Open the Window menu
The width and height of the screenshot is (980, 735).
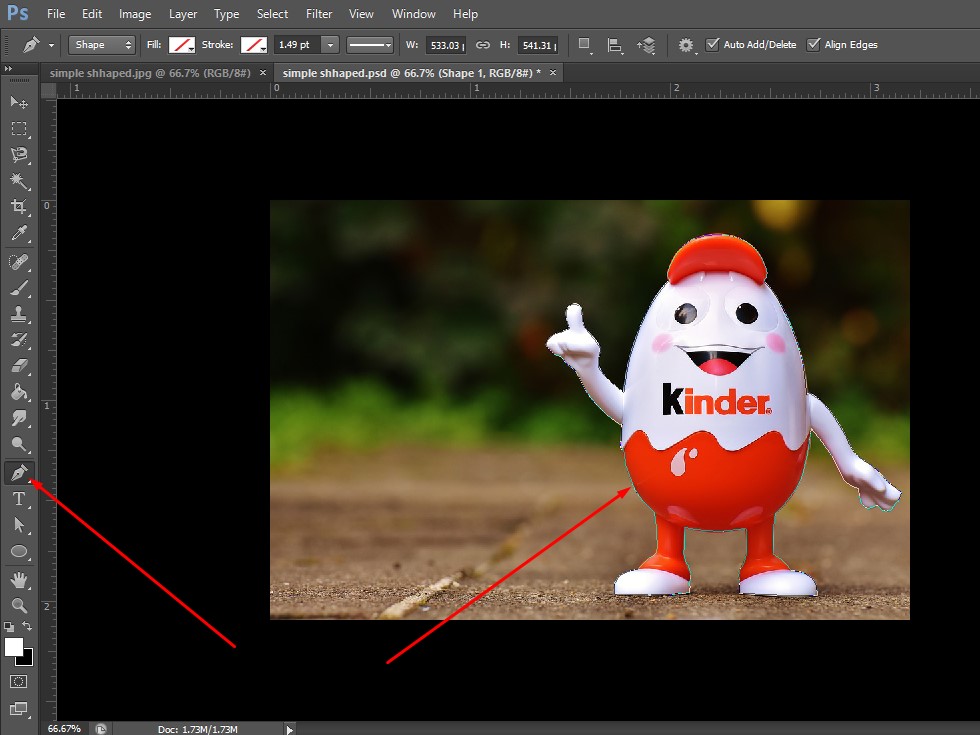tap(414, 14)
